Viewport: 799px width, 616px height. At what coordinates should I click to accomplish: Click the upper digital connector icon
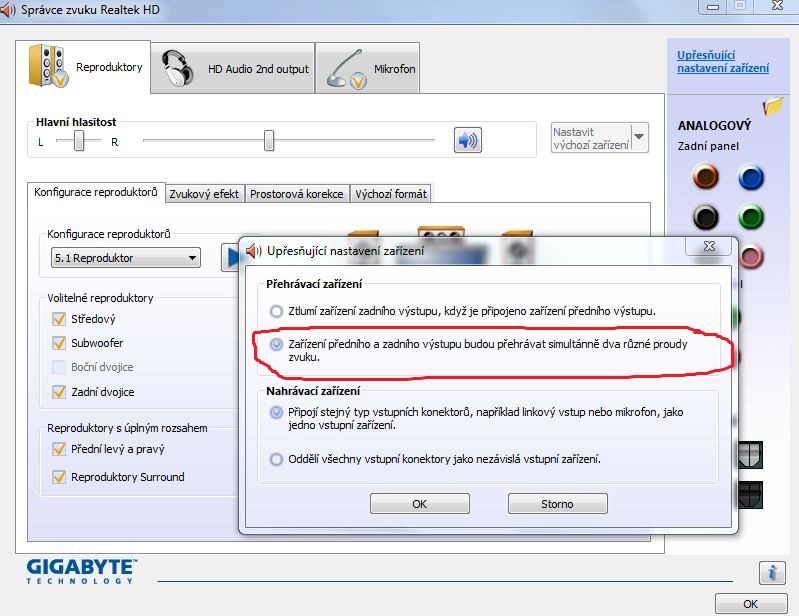click(x=750, y=454)
